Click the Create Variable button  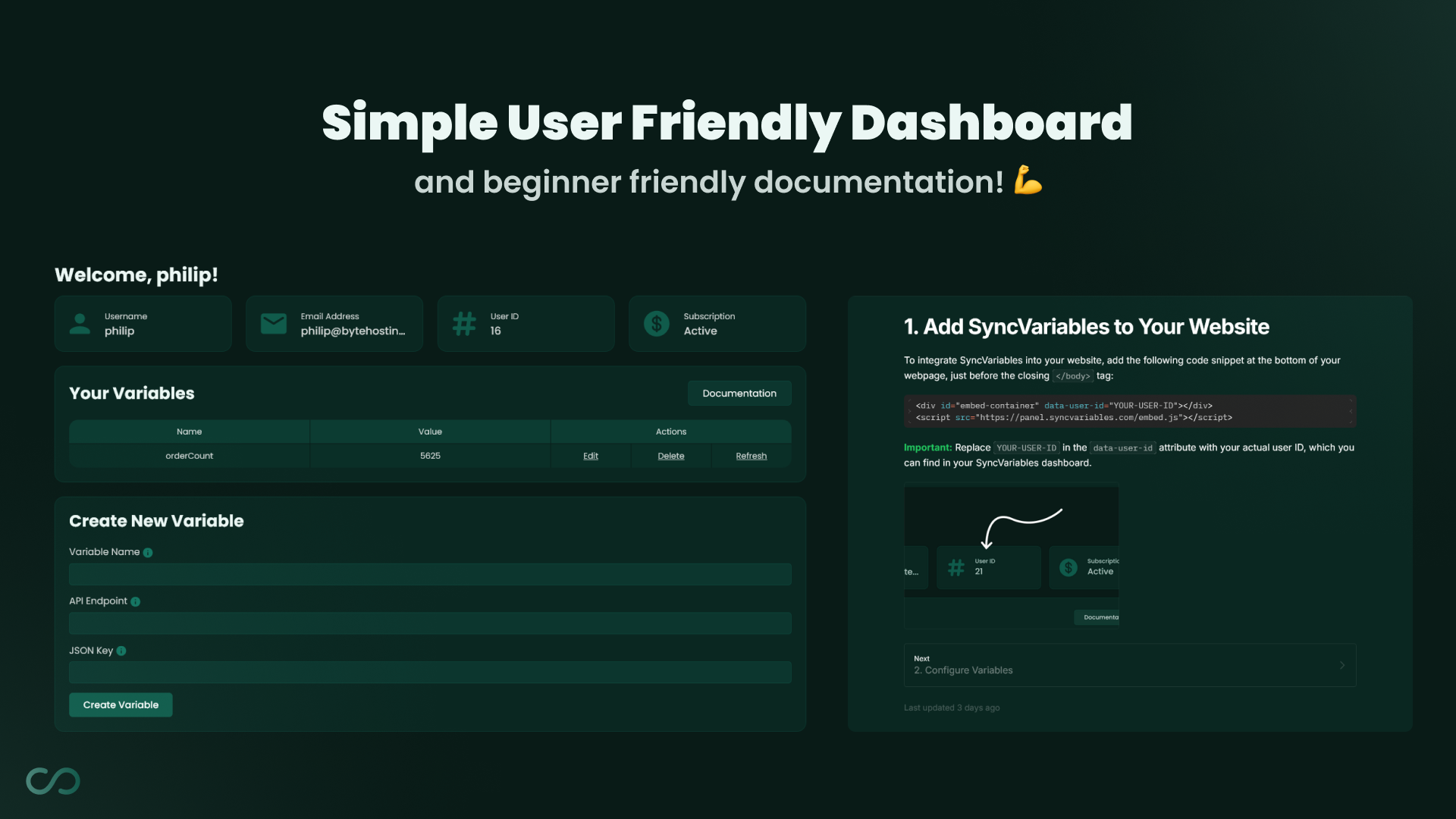tap(121, 704)
